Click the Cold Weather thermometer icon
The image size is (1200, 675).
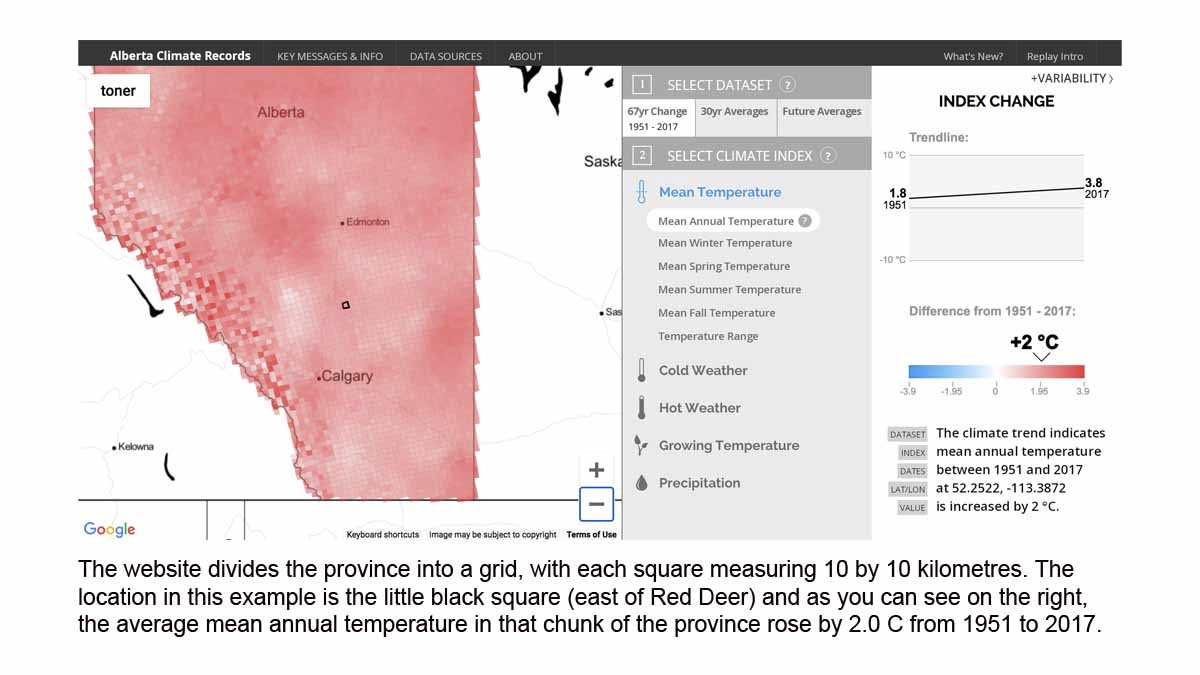click(641, 371)
